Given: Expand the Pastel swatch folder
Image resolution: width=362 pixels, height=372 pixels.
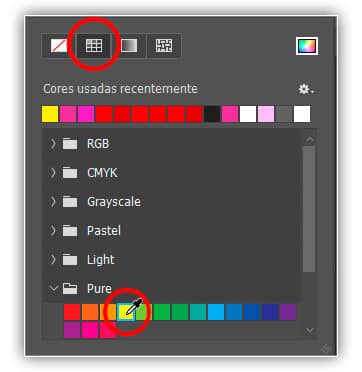Looking at the screenshot, I should [53, 231].
